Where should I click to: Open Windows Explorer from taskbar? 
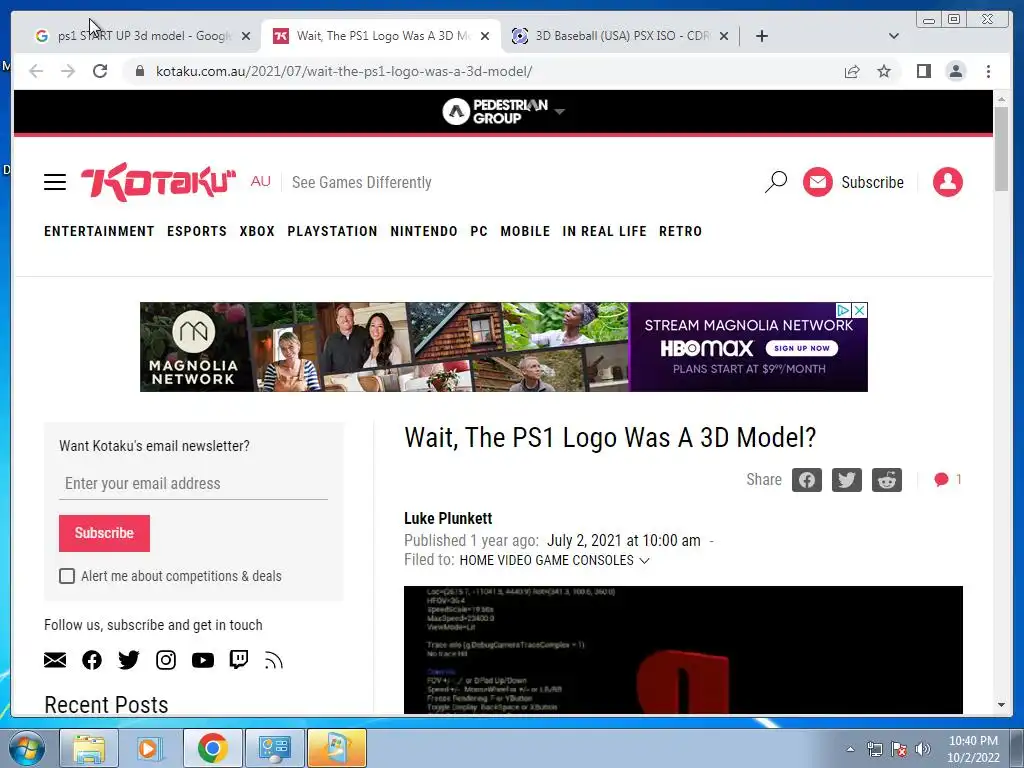[89, 748]
